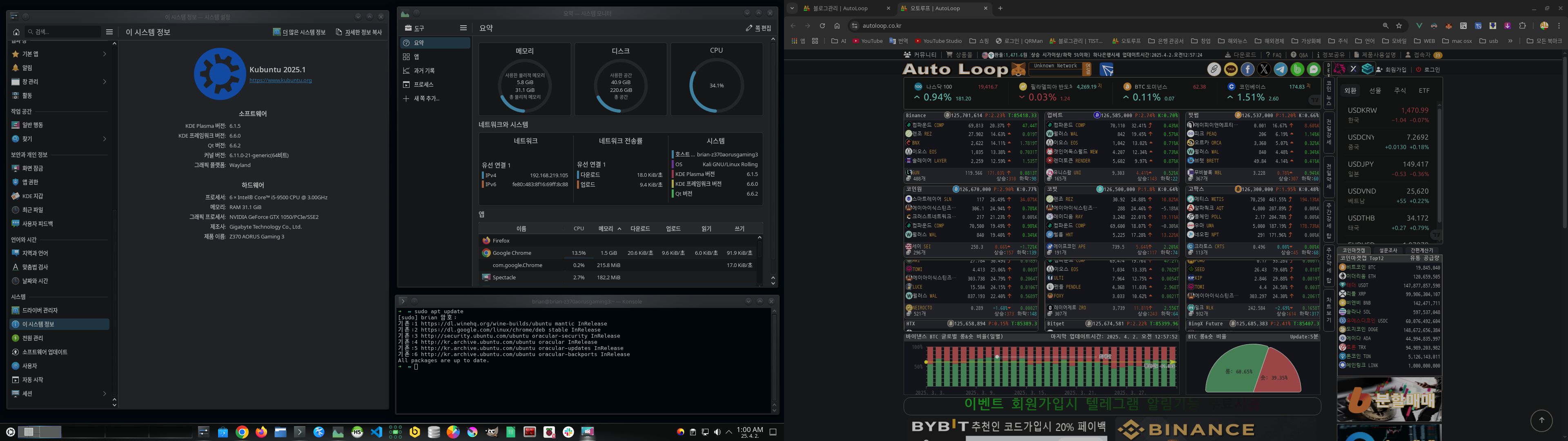Viewport: 1568px width, 441px height.
Task: Show hidden system tray icons arrow
Action: coord(728,432)
